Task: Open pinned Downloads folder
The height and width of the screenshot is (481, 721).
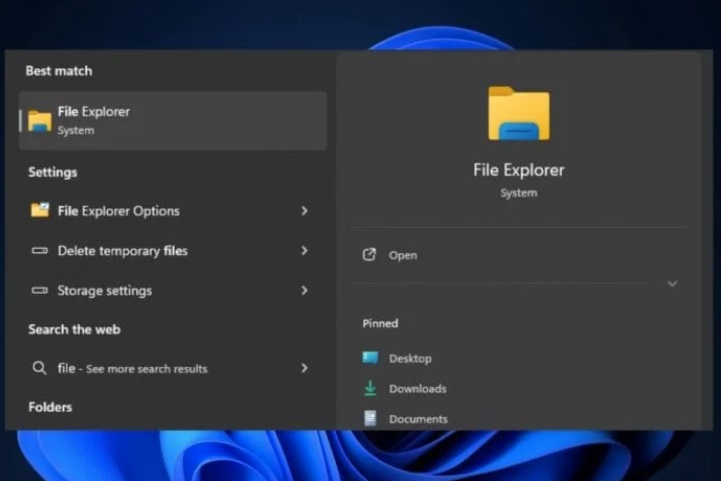Action: [418, 389]
